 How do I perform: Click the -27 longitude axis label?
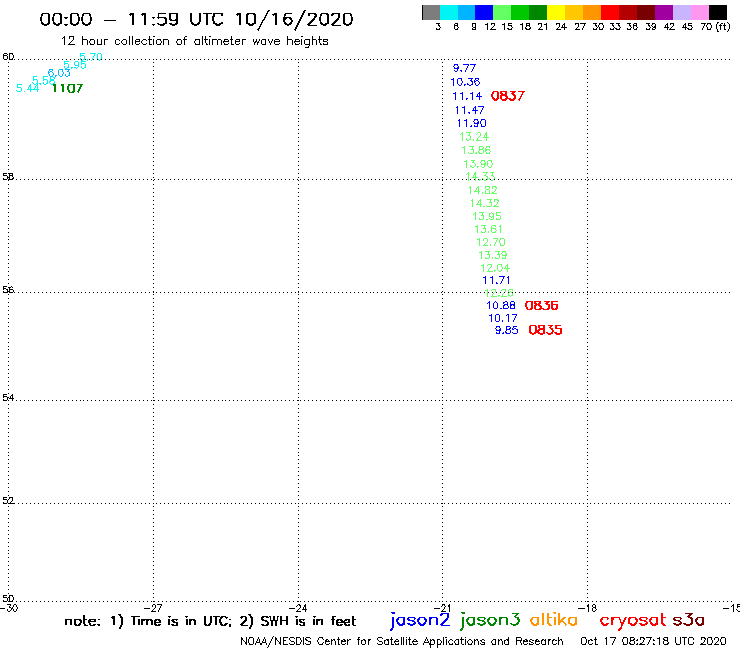tap(153, 608)
